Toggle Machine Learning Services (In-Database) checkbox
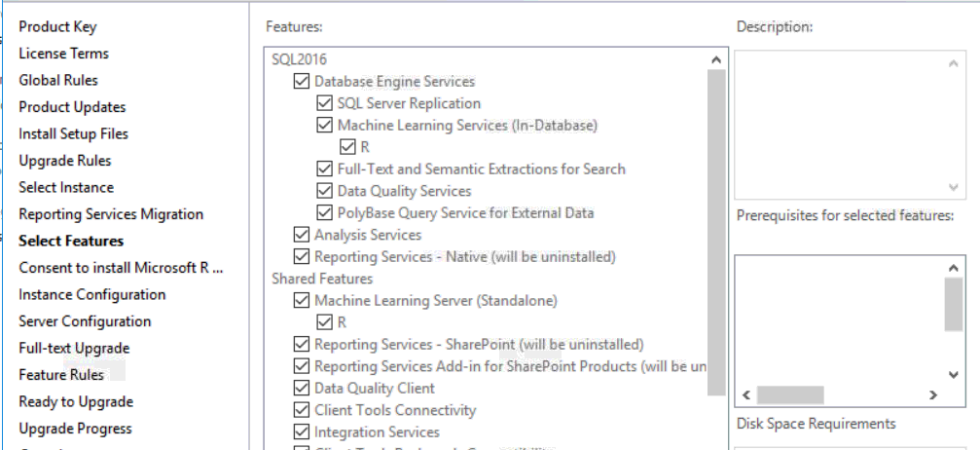The height and width of the screenshot is (450, 980). click(324, 126)
